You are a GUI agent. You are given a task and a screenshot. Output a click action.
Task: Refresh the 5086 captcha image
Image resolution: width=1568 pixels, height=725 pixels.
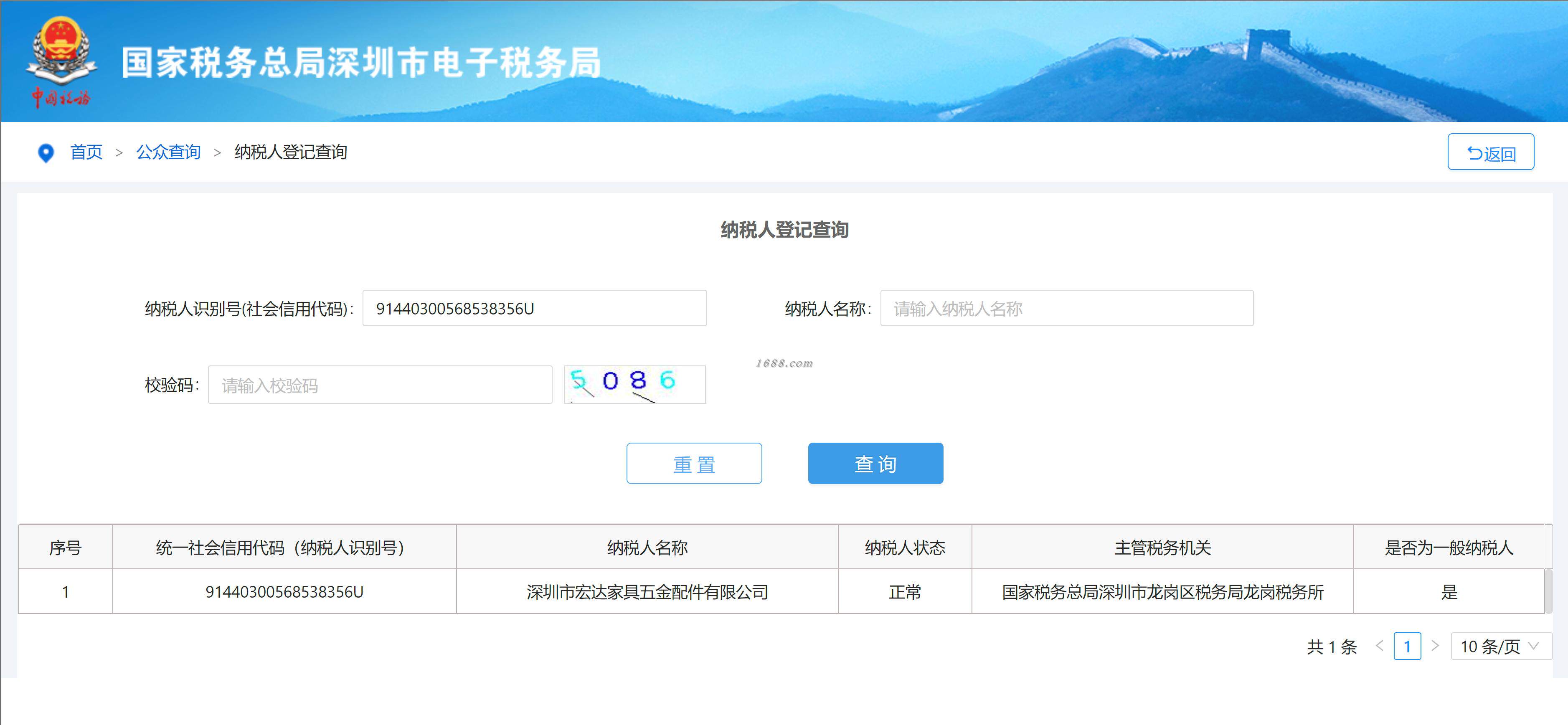point(634,384)
